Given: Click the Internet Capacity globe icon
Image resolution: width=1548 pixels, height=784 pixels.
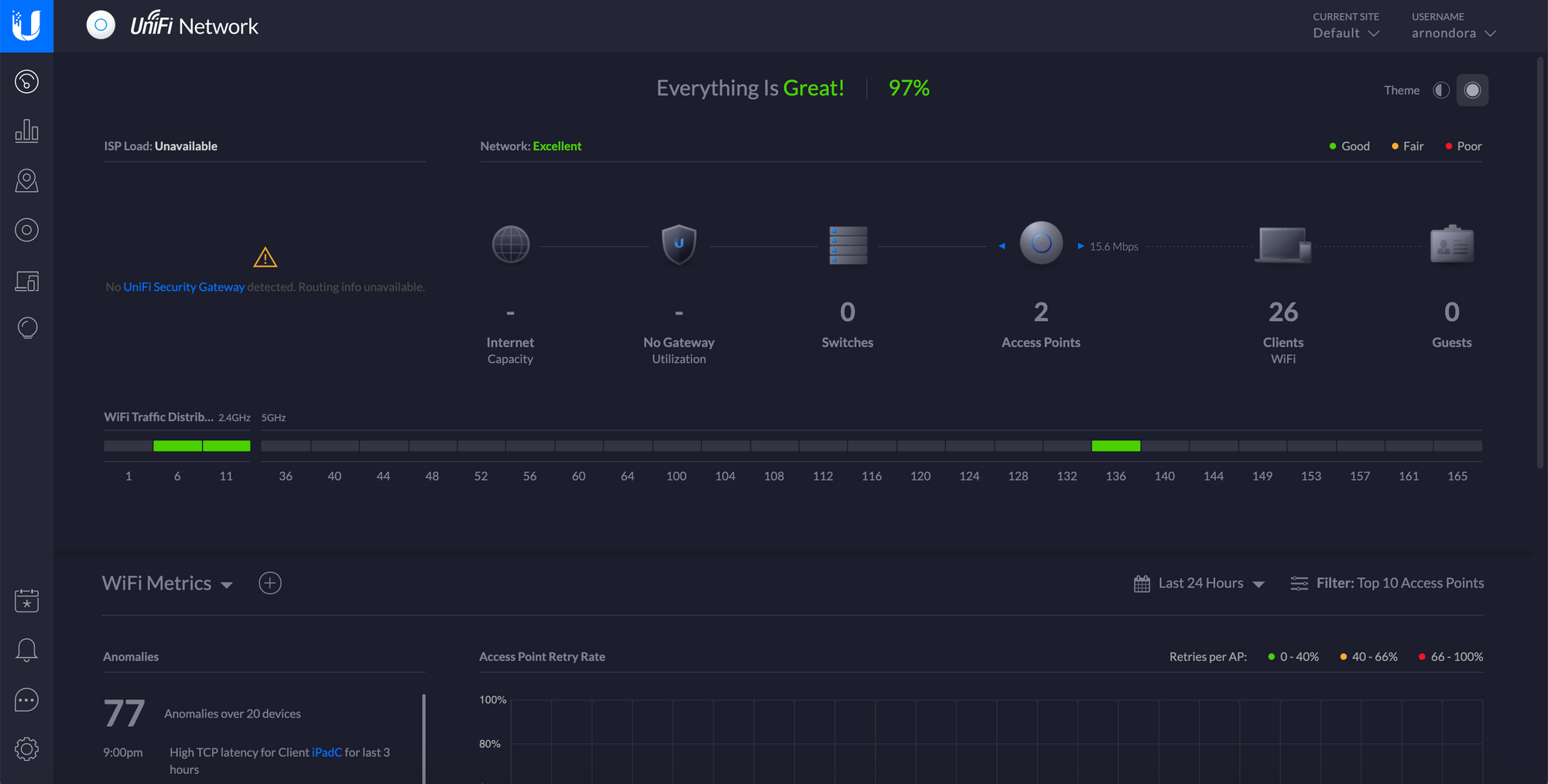Looking at the screenshot, I should pos(511,245).
